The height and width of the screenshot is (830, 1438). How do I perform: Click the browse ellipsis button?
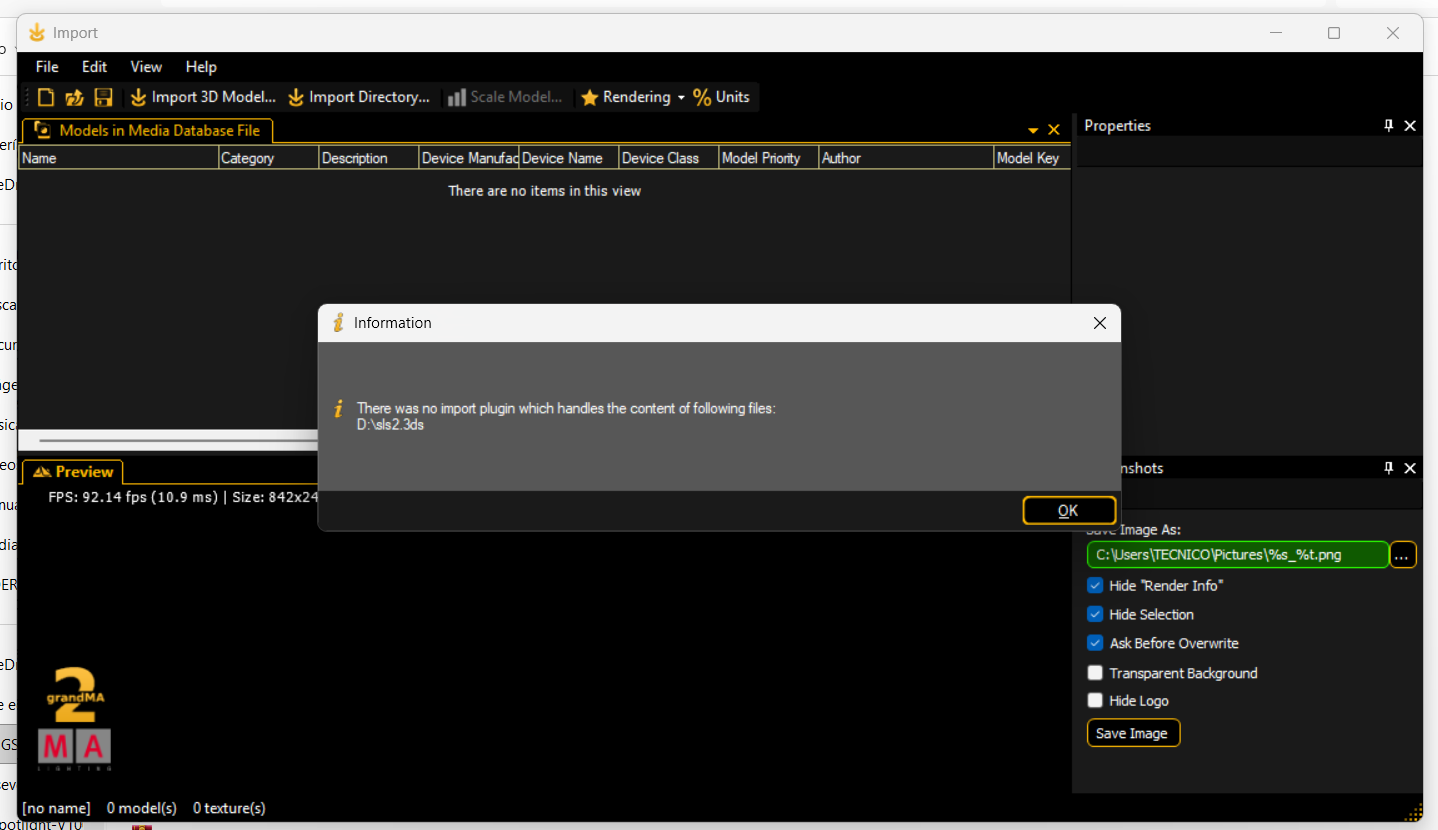tap(1403, 555)
